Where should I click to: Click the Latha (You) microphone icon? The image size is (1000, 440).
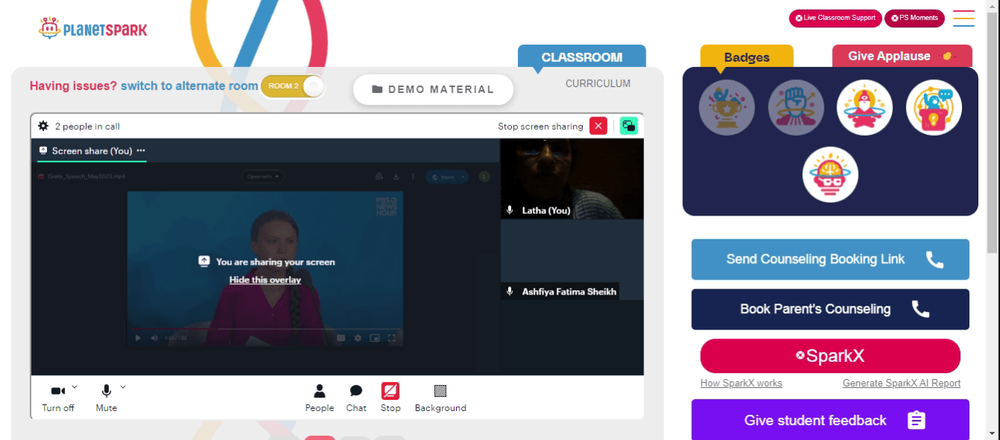coord(510,210)
